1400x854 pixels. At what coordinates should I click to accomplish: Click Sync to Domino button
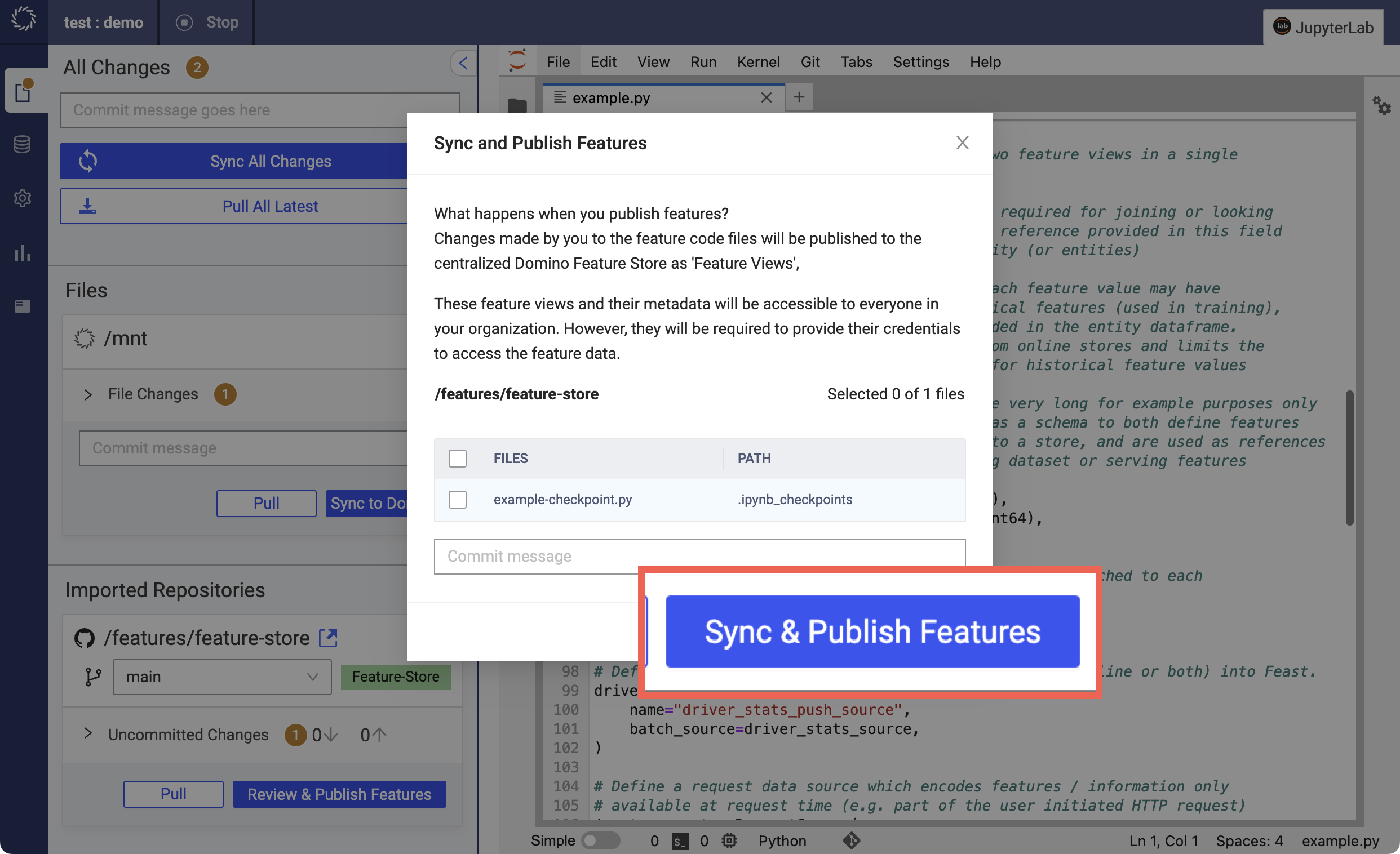pos(366,503)
